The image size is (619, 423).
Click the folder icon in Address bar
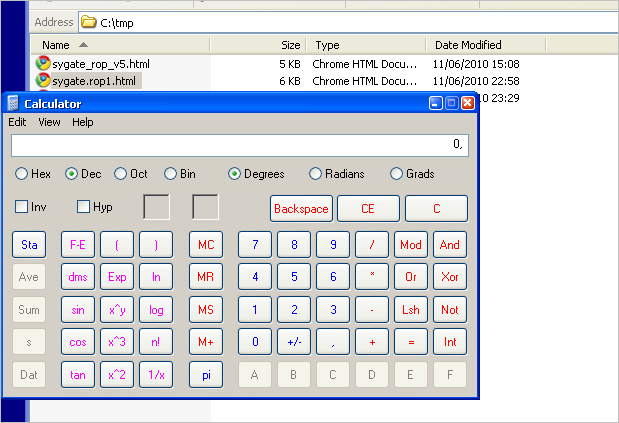coord(89,21)
